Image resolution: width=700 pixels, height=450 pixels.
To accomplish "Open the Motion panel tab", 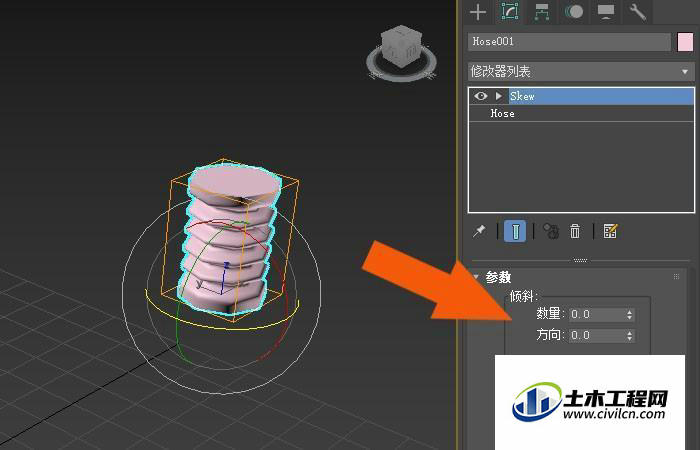I will (574, 12).
